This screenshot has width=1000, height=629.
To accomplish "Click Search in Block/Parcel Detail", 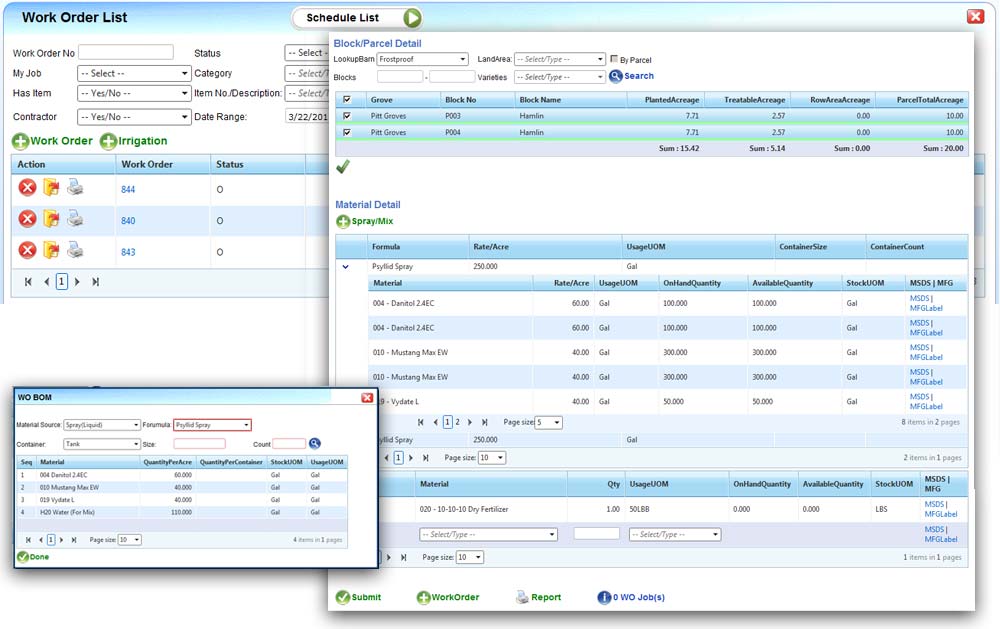I will (631, 76).
